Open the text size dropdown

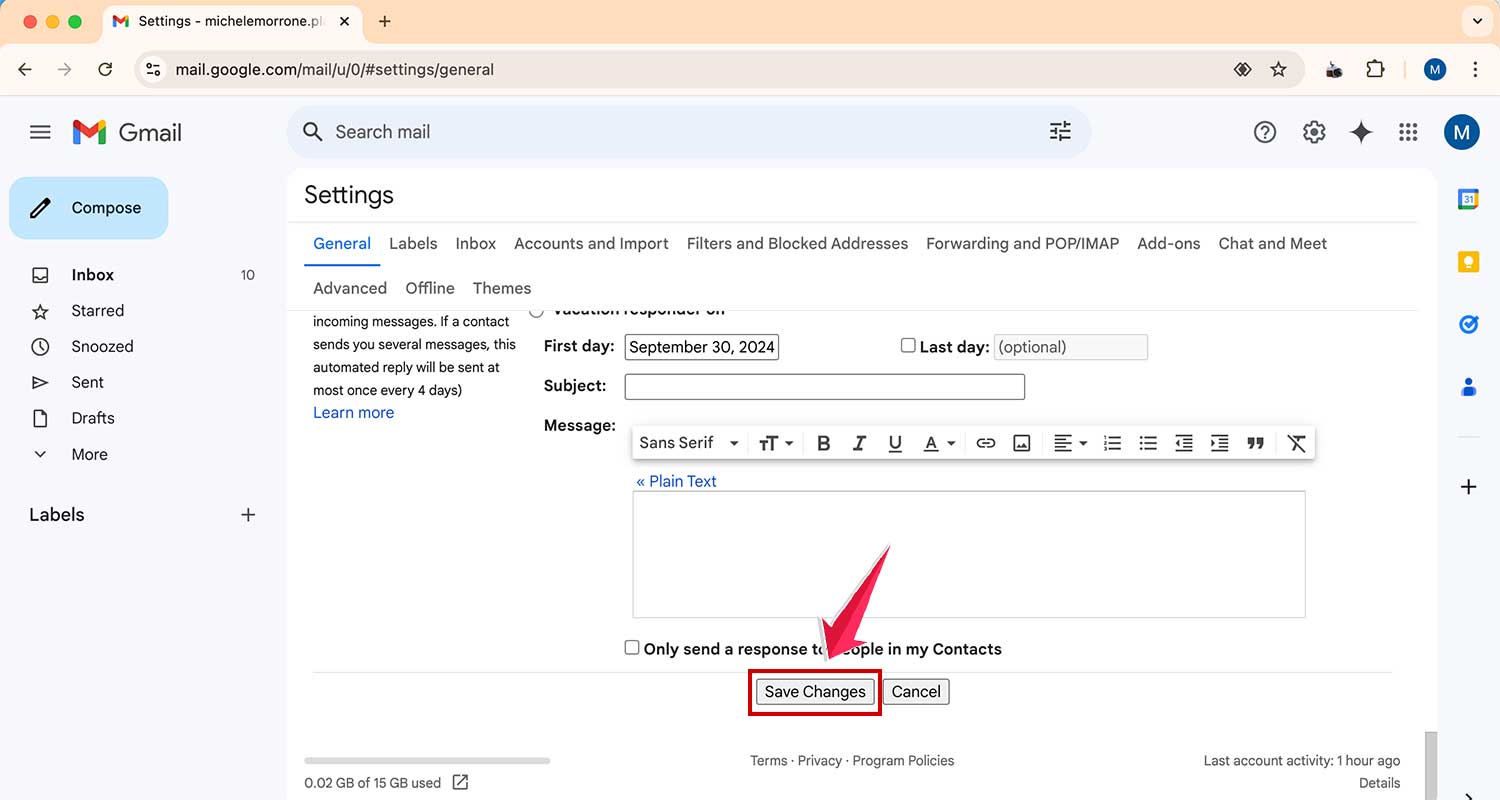[x=776, y=442]
